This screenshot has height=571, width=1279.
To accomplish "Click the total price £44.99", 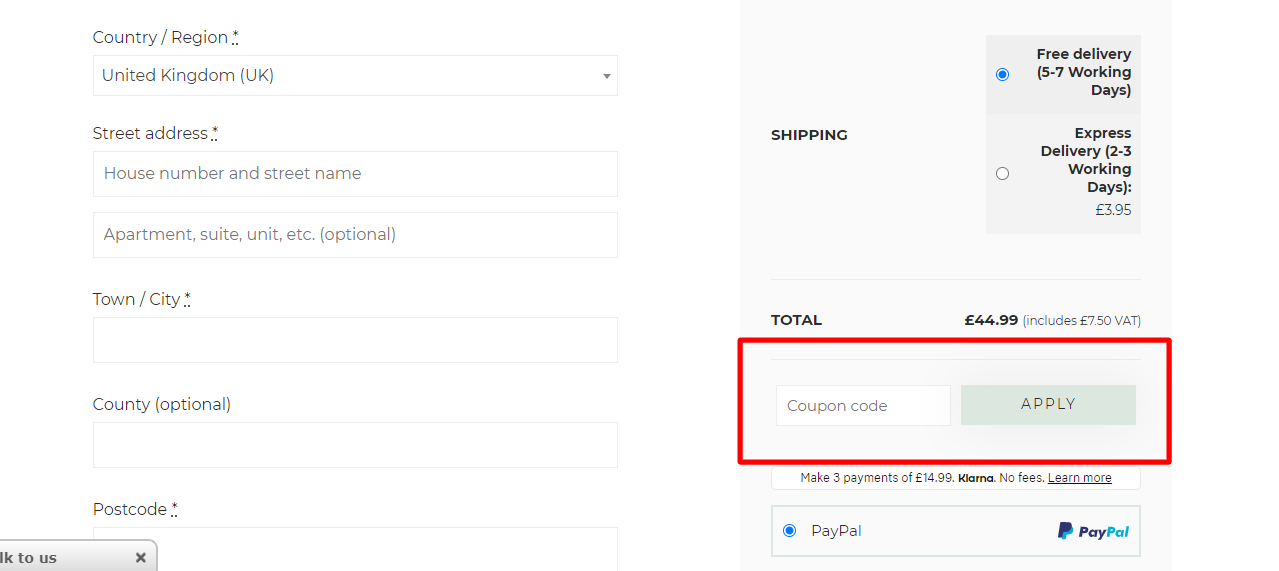I will click(x=991, y=320).
